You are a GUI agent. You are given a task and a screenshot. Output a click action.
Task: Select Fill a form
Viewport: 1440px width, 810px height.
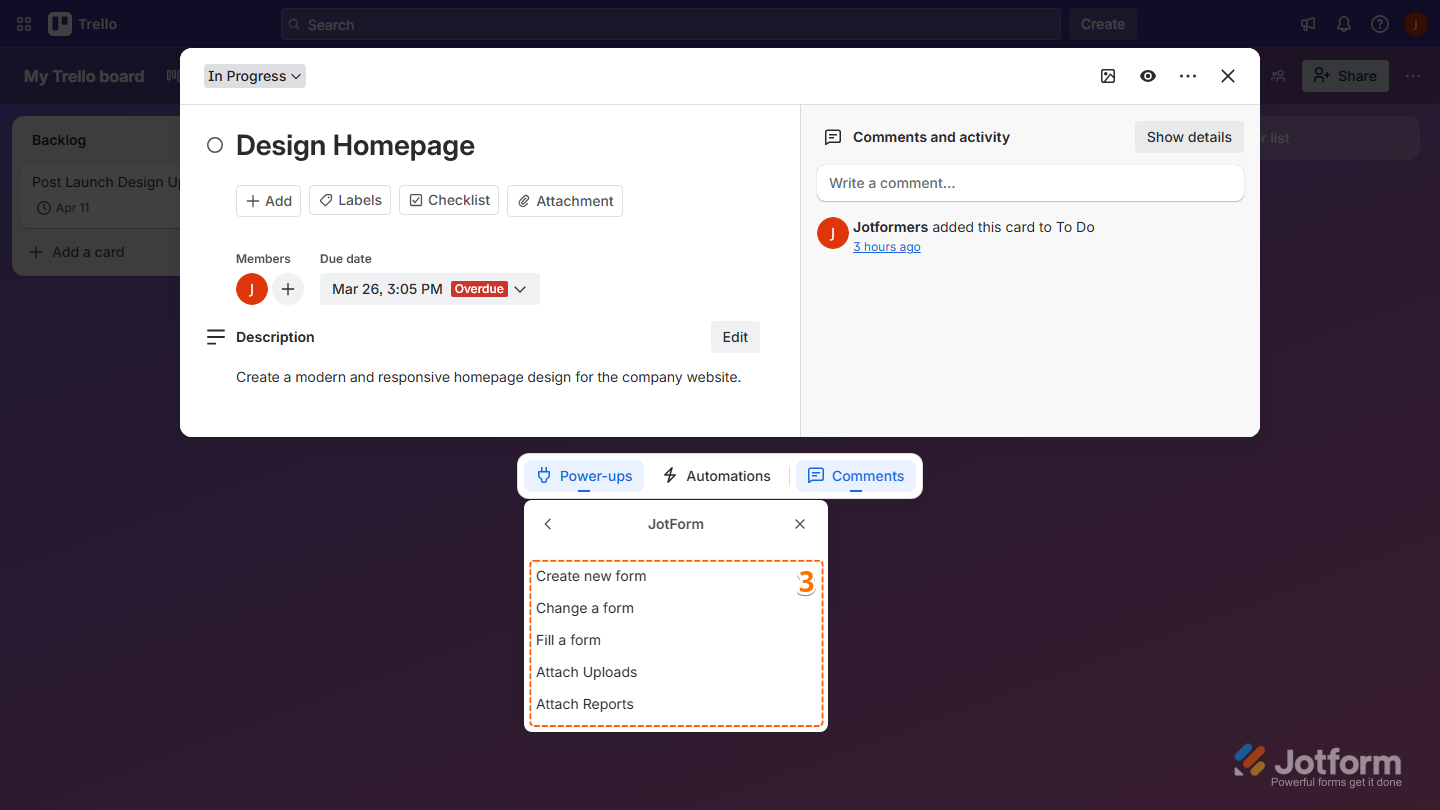click(568, 640)
